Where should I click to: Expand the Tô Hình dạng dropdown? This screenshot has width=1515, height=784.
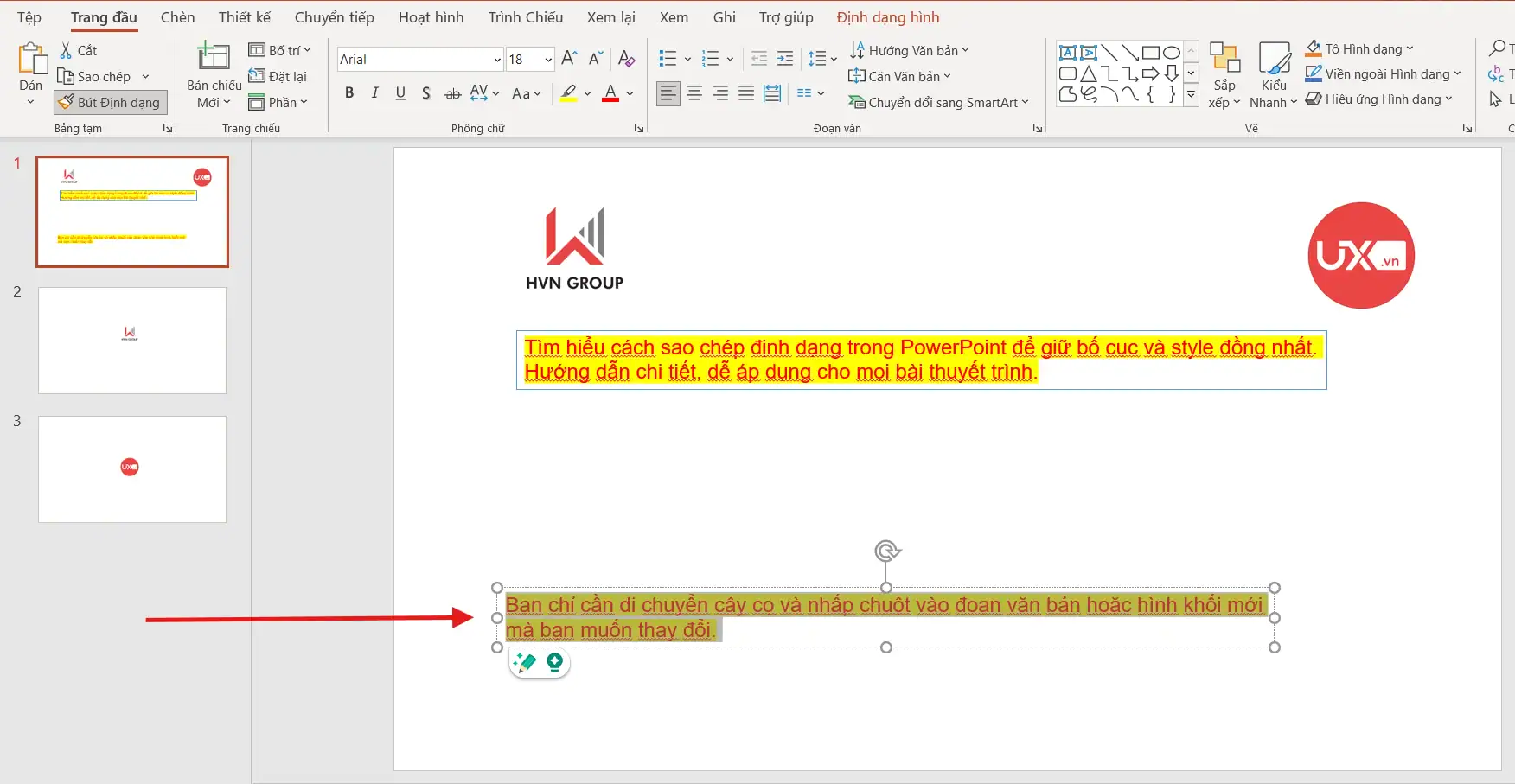pyautogui.click(x=1410, y=49)
